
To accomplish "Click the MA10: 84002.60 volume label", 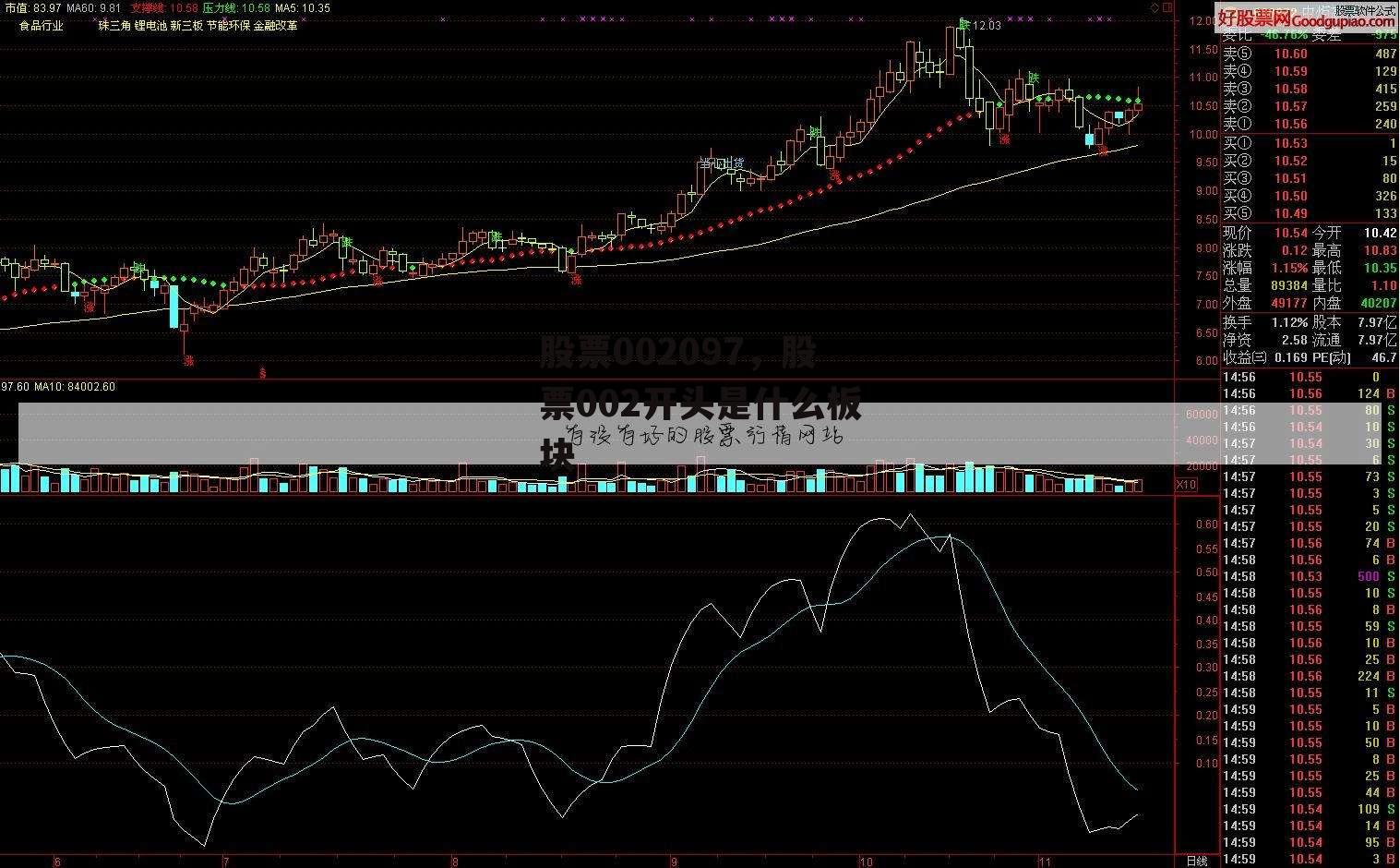I will (75, 386).
